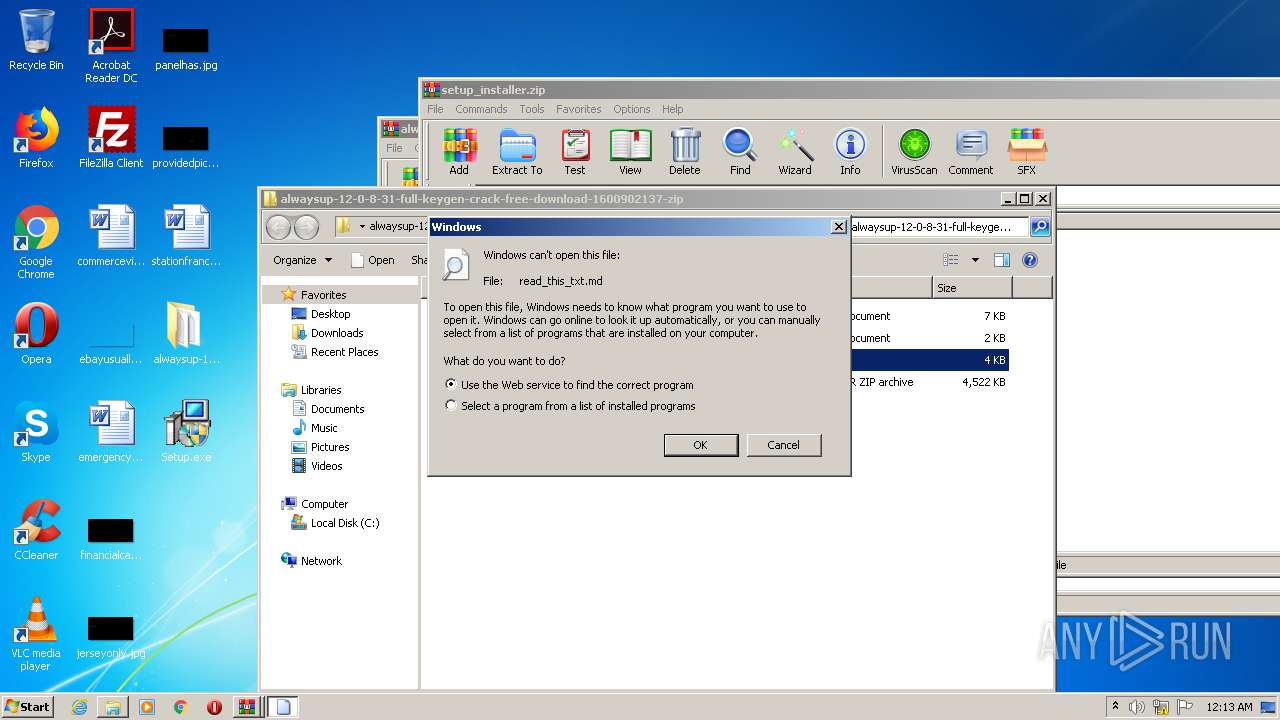Image resolution: width=1280 pixels, height=720 pixels.
Task: Click the Explorer help question-mark icon
Action: click(1030, 260)
